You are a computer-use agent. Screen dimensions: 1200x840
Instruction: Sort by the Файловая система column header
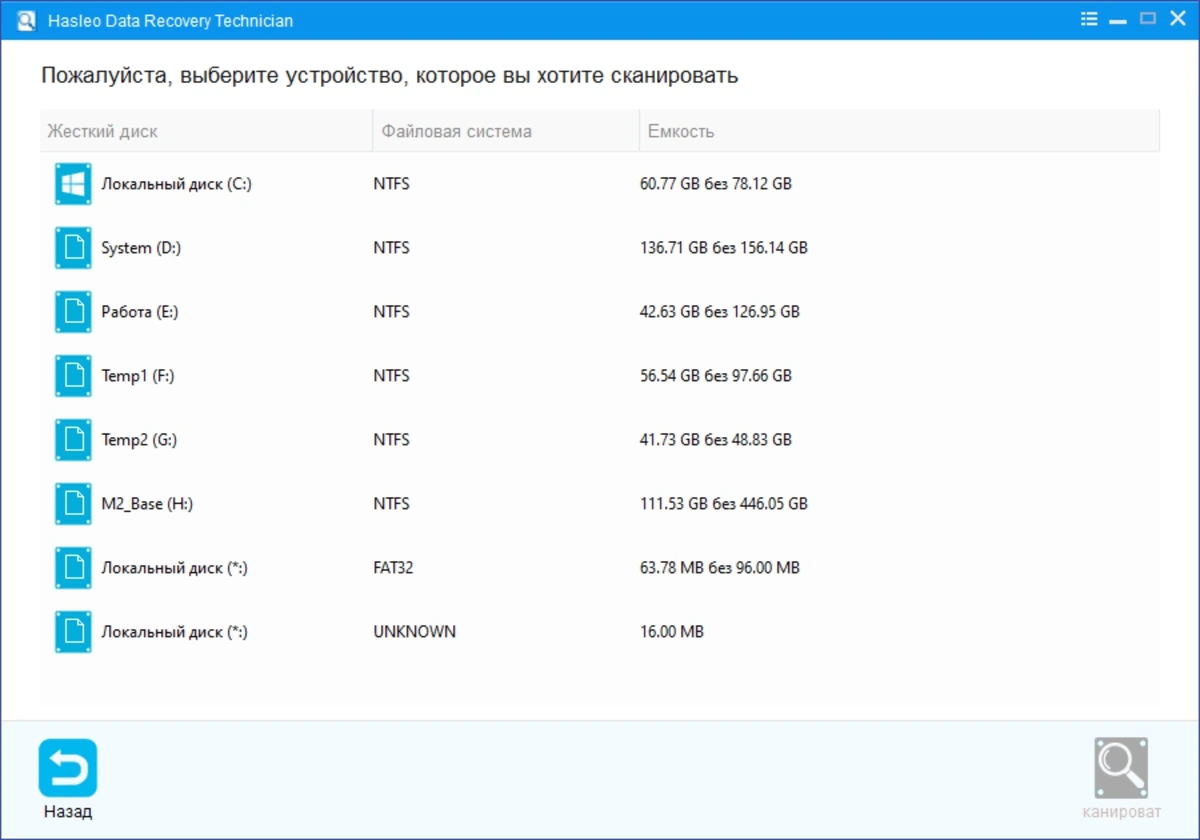[506, 131]
